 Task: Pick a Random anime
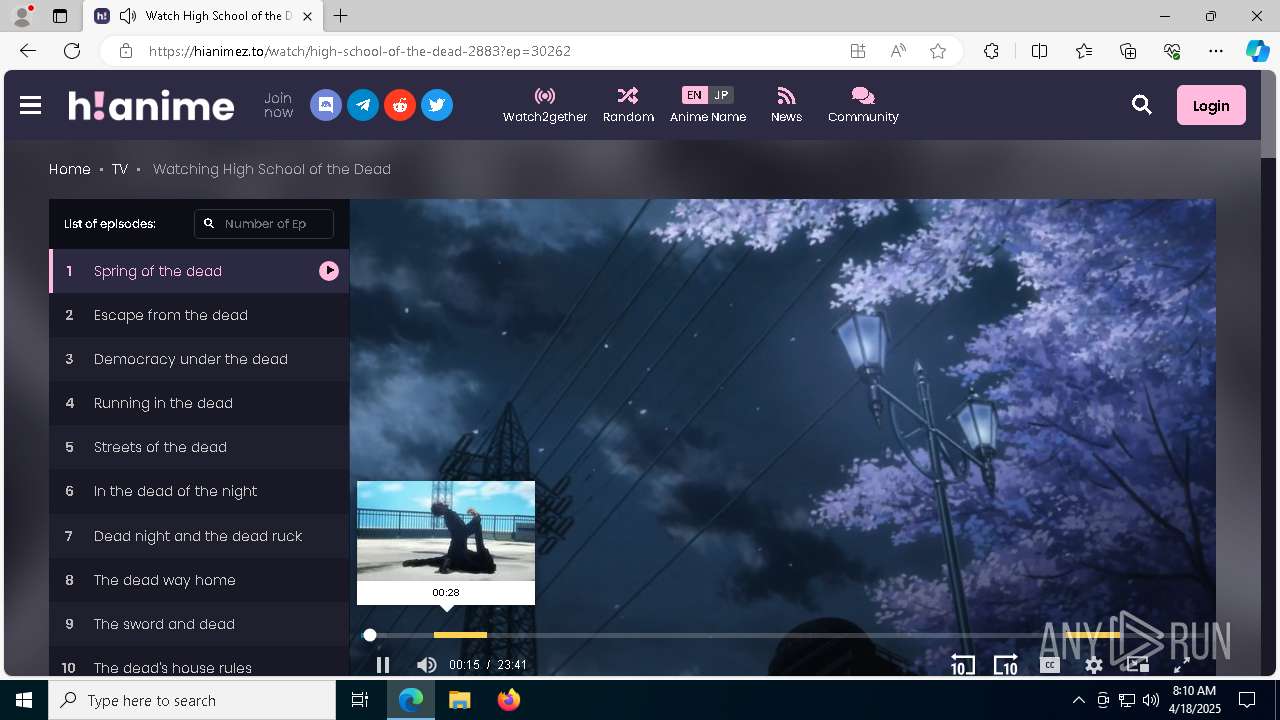click(x=628, y=105)
